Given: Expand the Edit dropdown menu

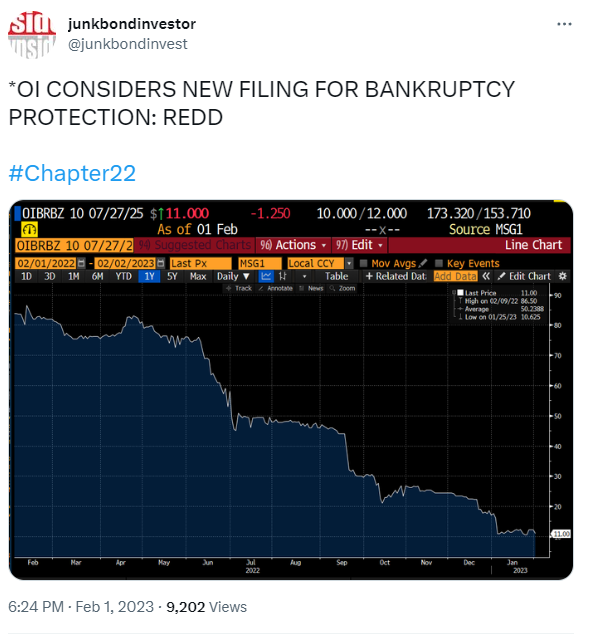Looking at the screenshot, I should click(x=359, y=245).
